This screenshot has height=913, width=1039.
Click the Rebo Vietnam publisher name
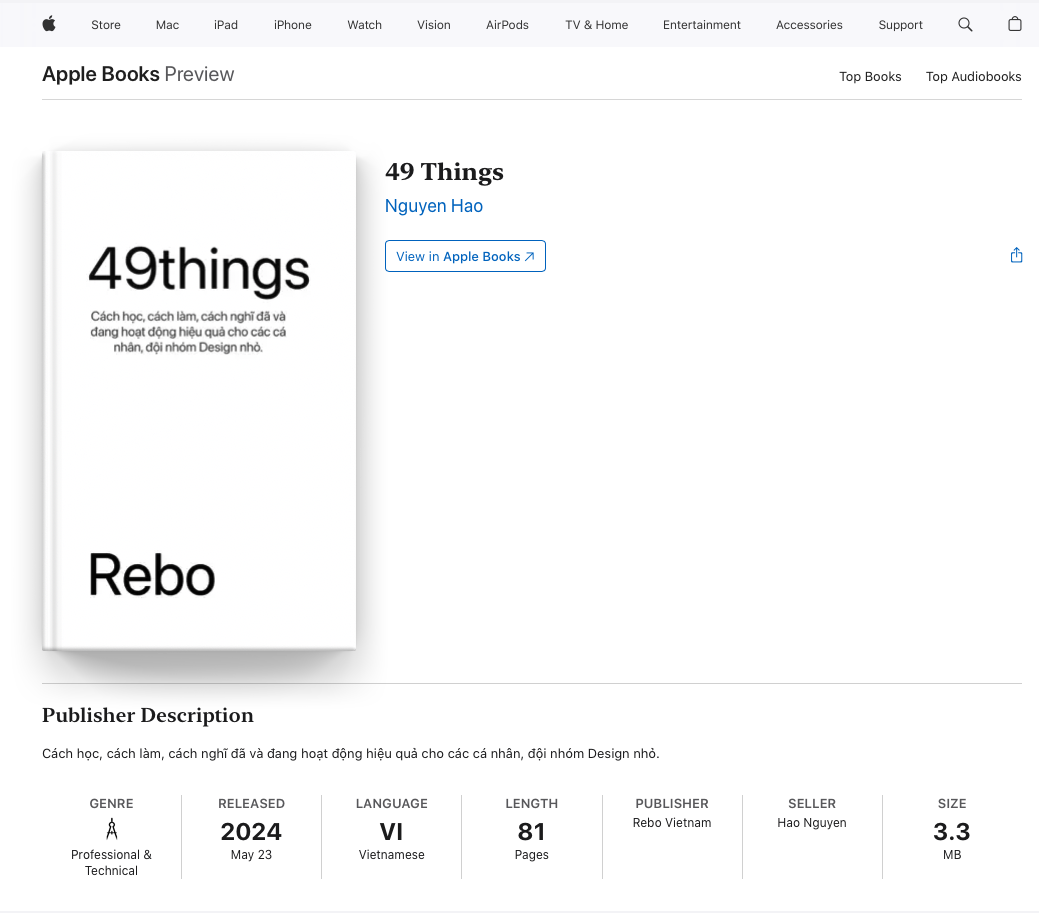(x=672, y=823)
